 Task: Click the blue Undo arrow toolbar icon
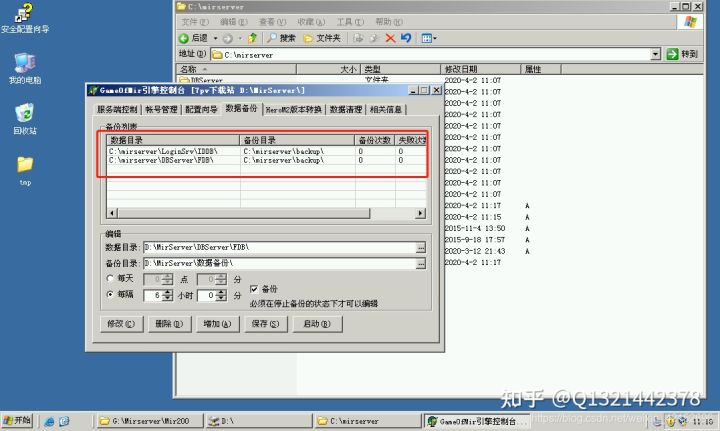pos(405,38)
